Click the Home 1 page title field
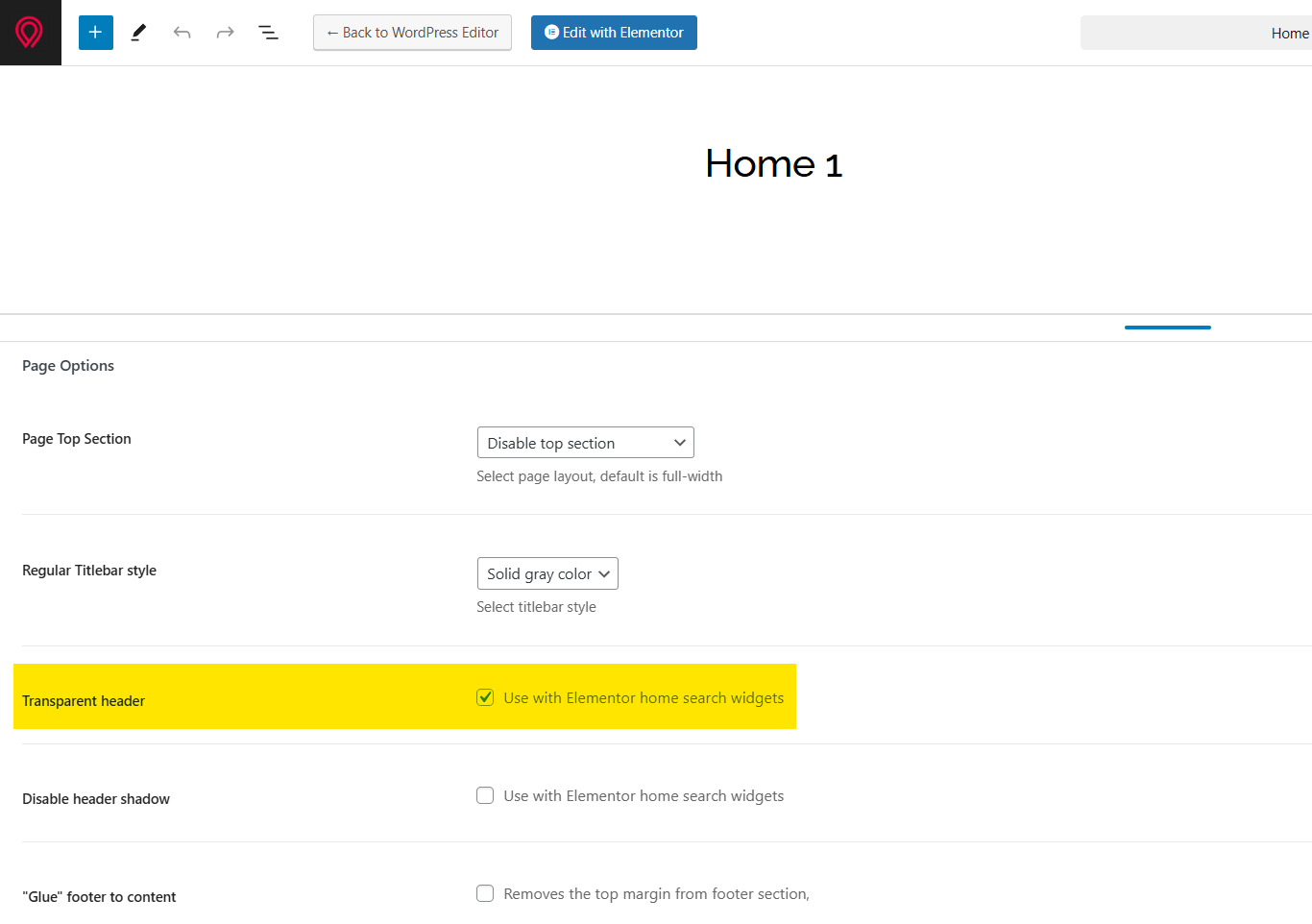This screenshot has height=924, width=1312. point(773,164)
